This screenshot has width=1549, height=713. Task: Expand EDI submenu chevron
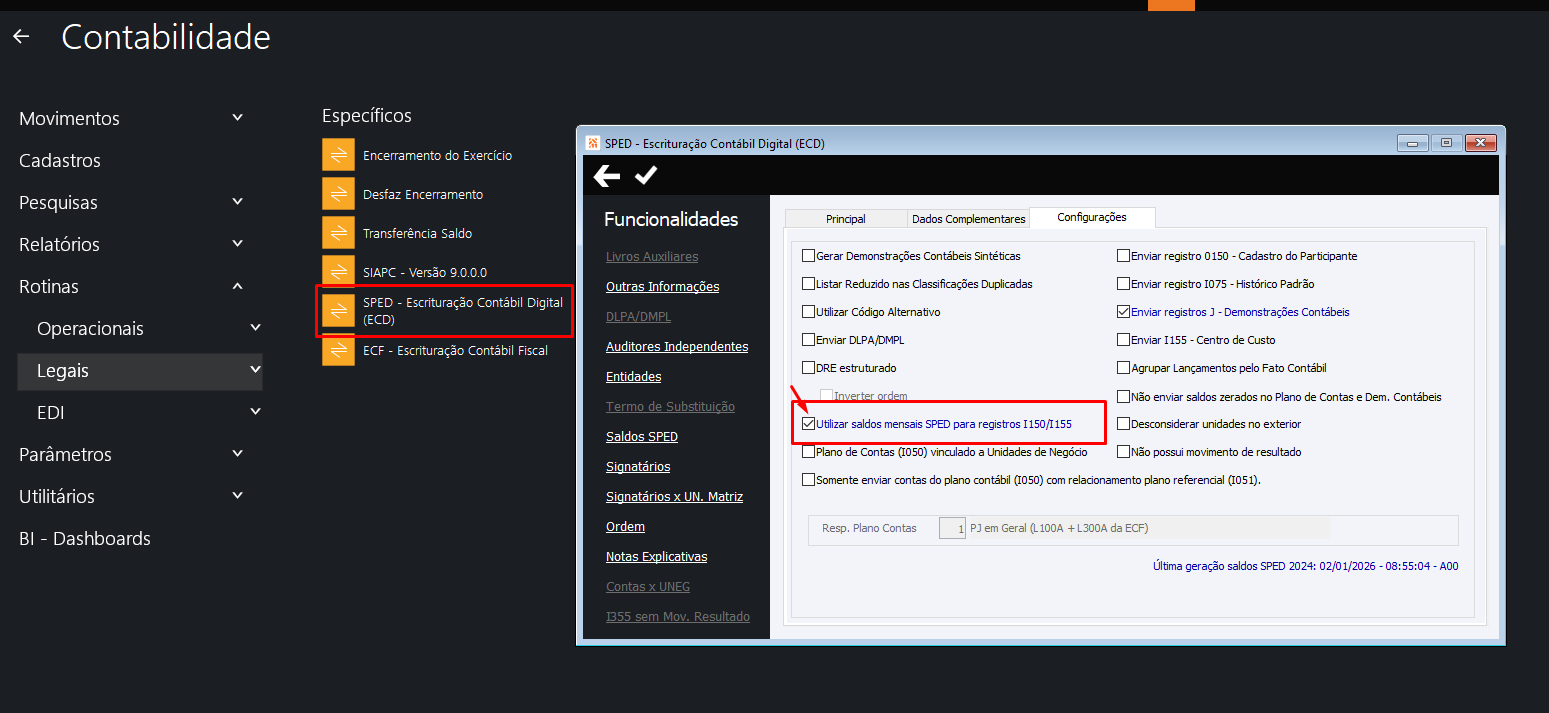[x=255, y=412]
